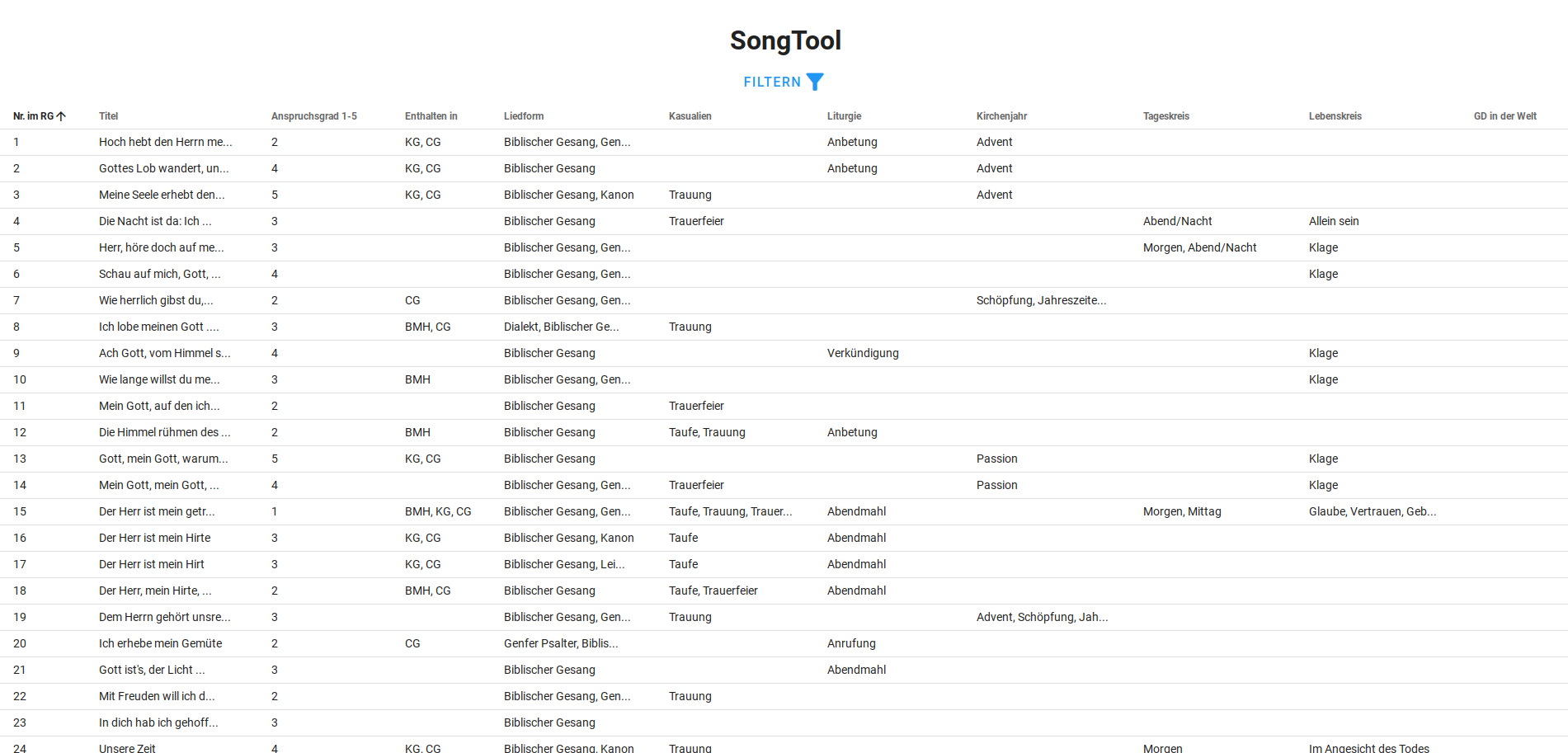Click 'Genfer Psalter, Biblis...' Liedform cell
This screenshot has width=1568, height=753.
pyautogui.click(x=561, y=643)
